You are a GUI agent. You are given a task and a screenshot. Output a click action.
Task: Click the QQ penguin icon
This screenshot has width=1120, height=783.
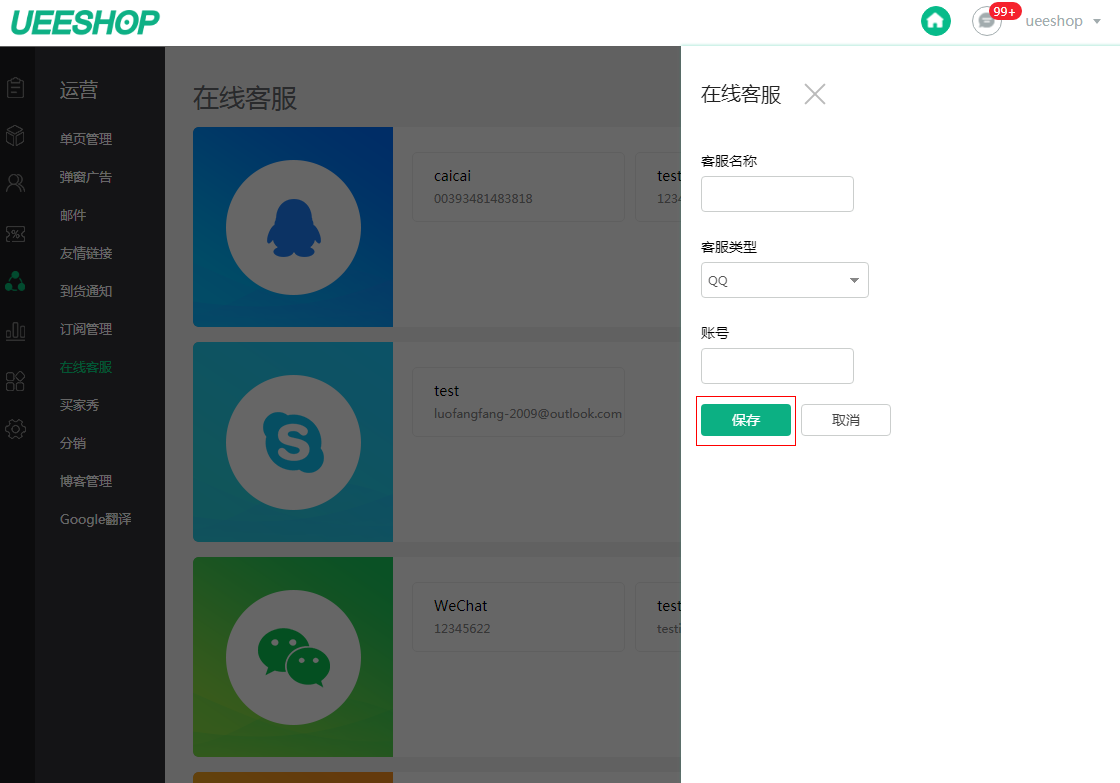point(294,227)
